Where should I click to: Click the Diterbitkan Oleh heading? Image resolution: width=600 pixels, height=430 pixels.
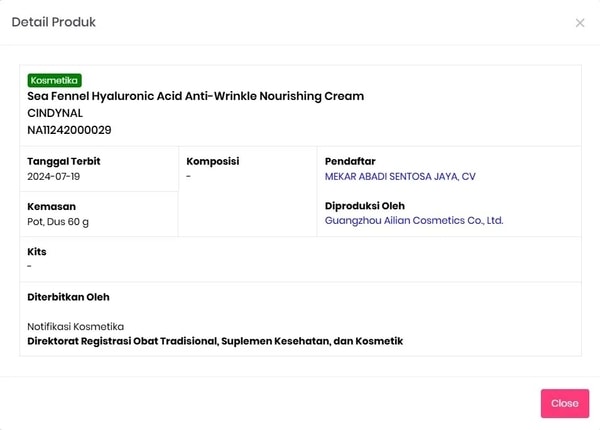68,297
